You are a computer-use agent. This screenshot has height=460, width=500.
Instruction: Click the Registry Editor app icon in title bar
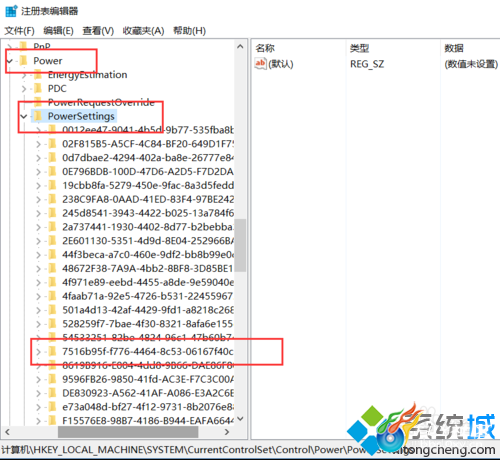[11, 11]
